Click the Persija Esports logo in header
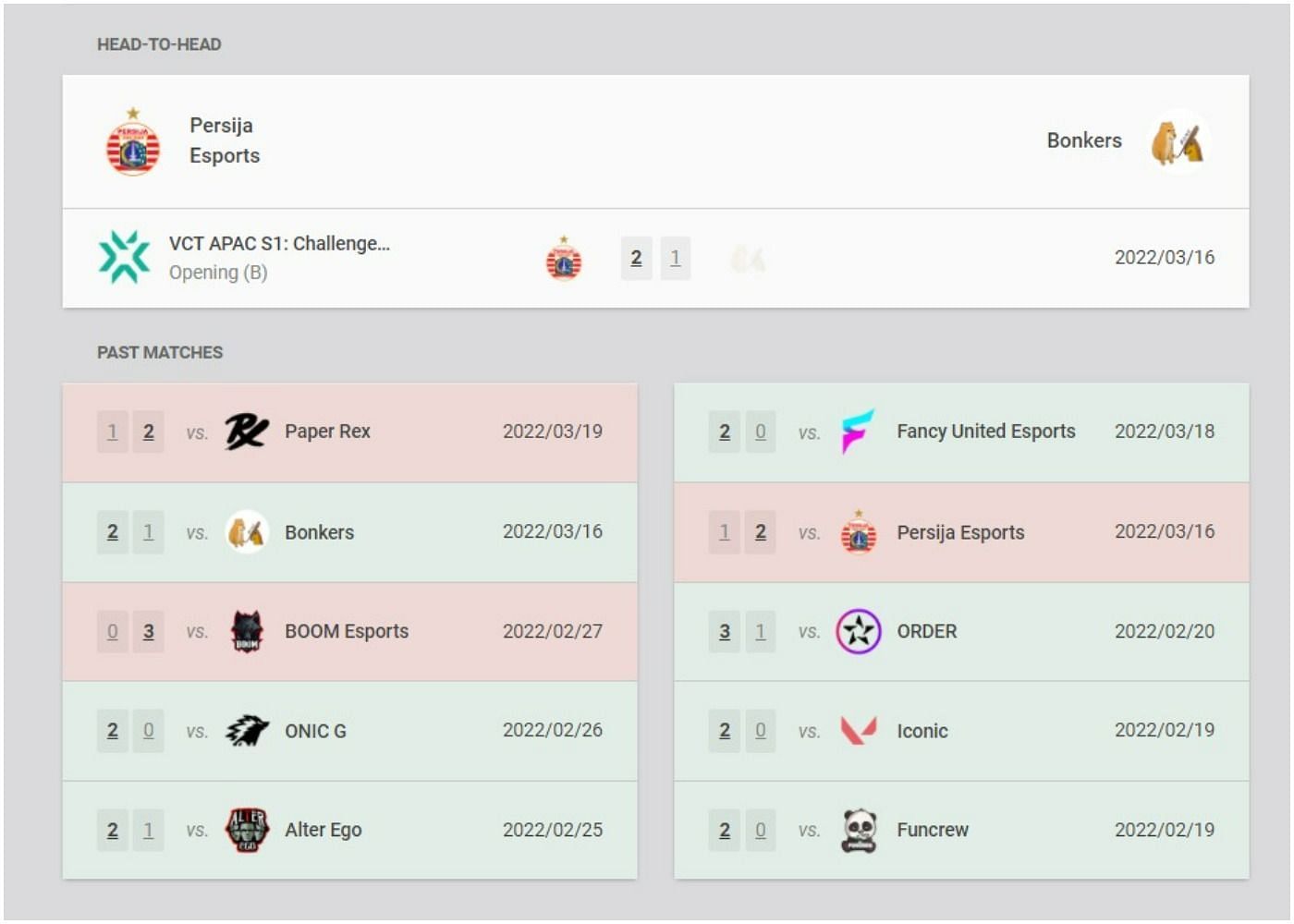The height and width of the screenshot is (924, 1294). point(133,141)
